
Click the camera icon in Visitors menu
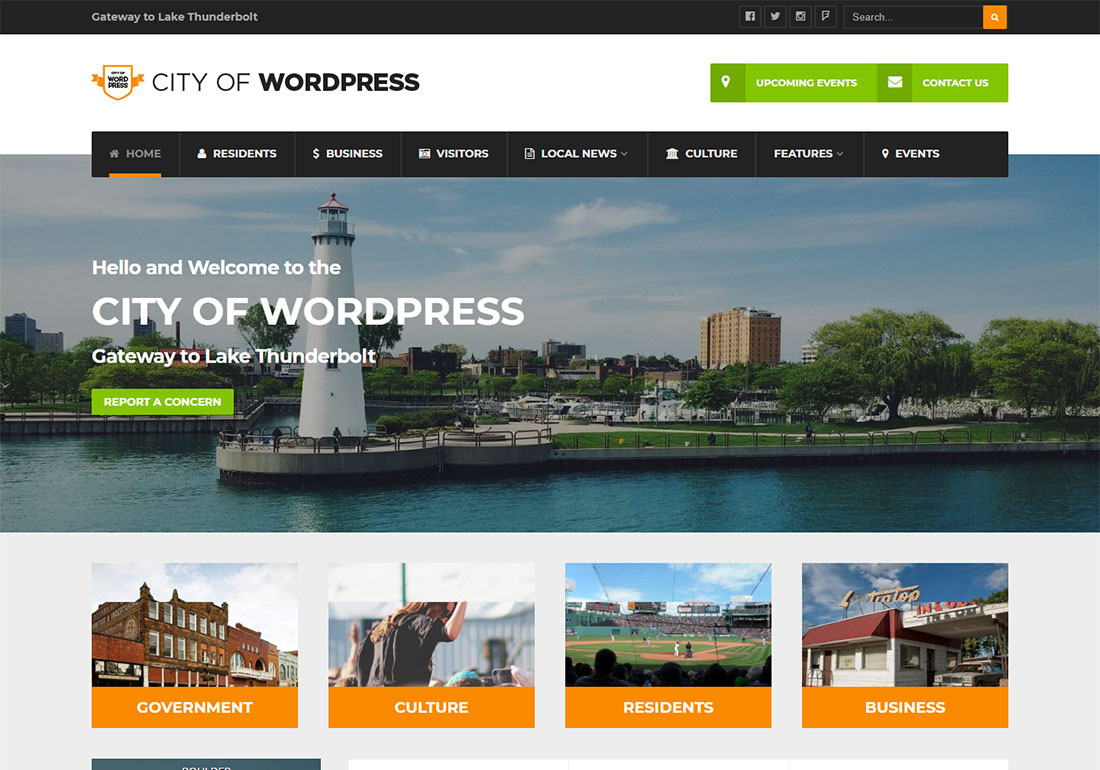pos(424,154)
